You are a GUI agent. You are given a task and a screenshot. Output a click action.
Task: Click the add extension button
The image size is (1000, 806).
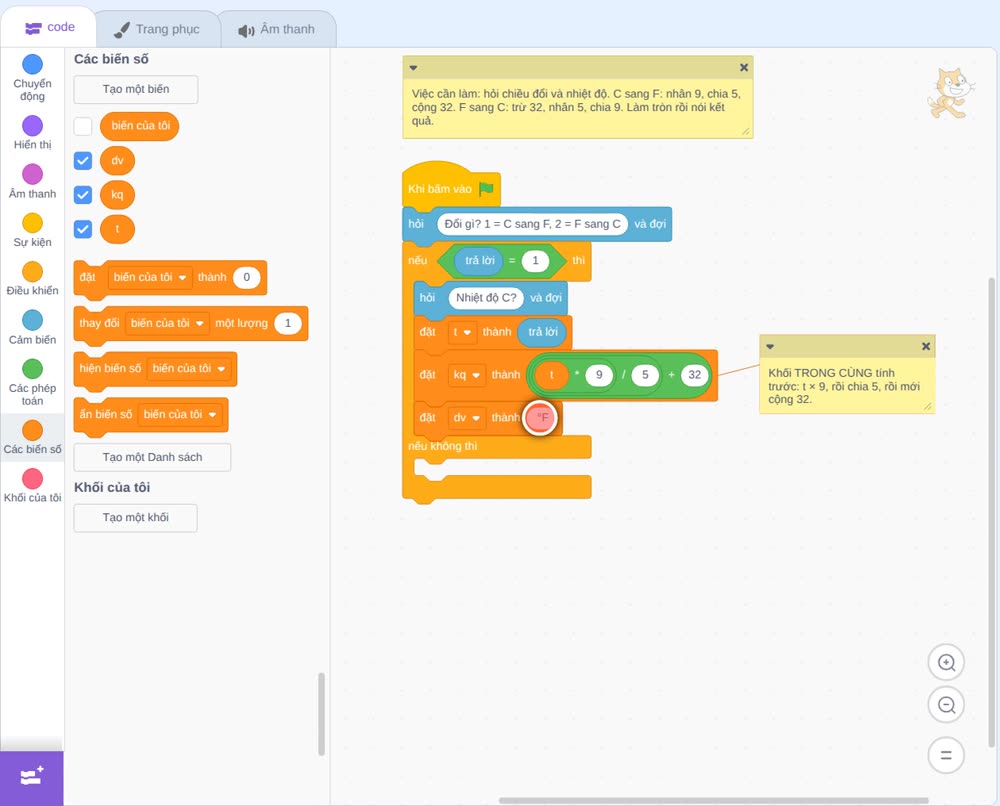[32, 778]
